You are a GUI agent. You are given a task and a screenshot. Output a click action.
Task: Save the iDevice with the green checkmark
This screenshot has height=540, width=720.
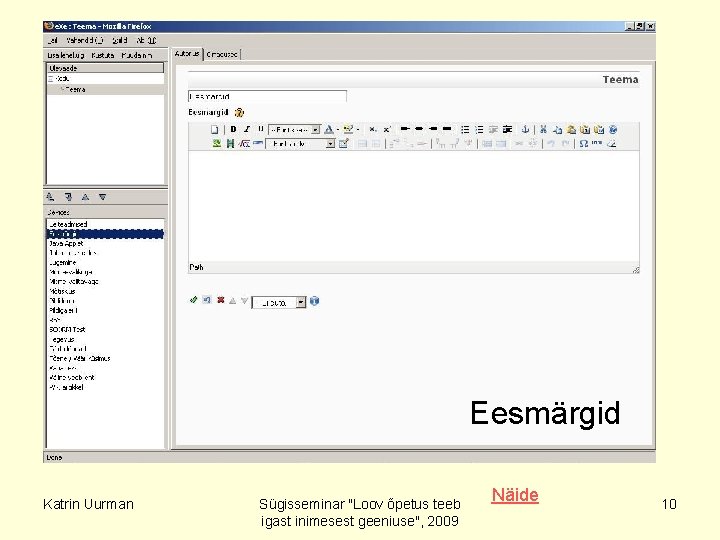[193, 300]
